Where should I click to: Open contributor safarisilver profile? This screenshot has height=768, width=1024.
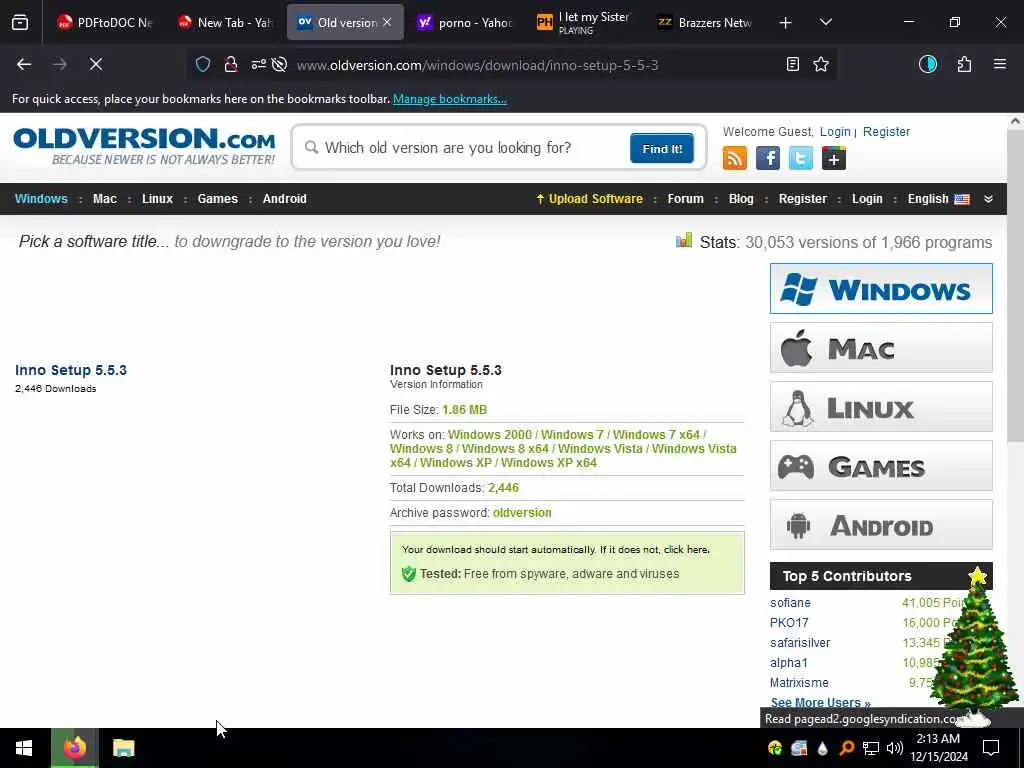[x=800, y=643]
